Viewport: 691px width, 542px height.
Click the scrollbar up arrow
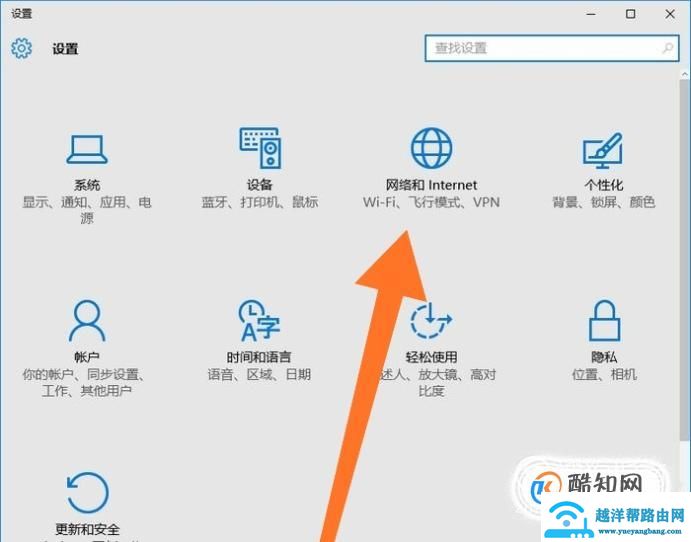click(x=685, y=74)
